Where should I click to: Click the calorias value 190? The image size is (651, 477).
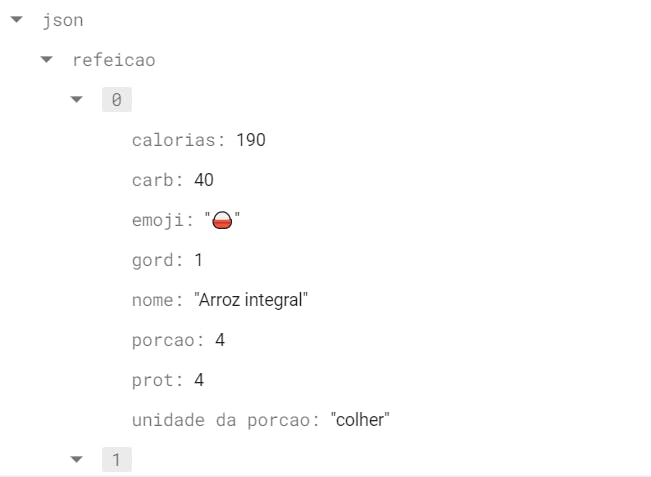(x=251, y=140)
